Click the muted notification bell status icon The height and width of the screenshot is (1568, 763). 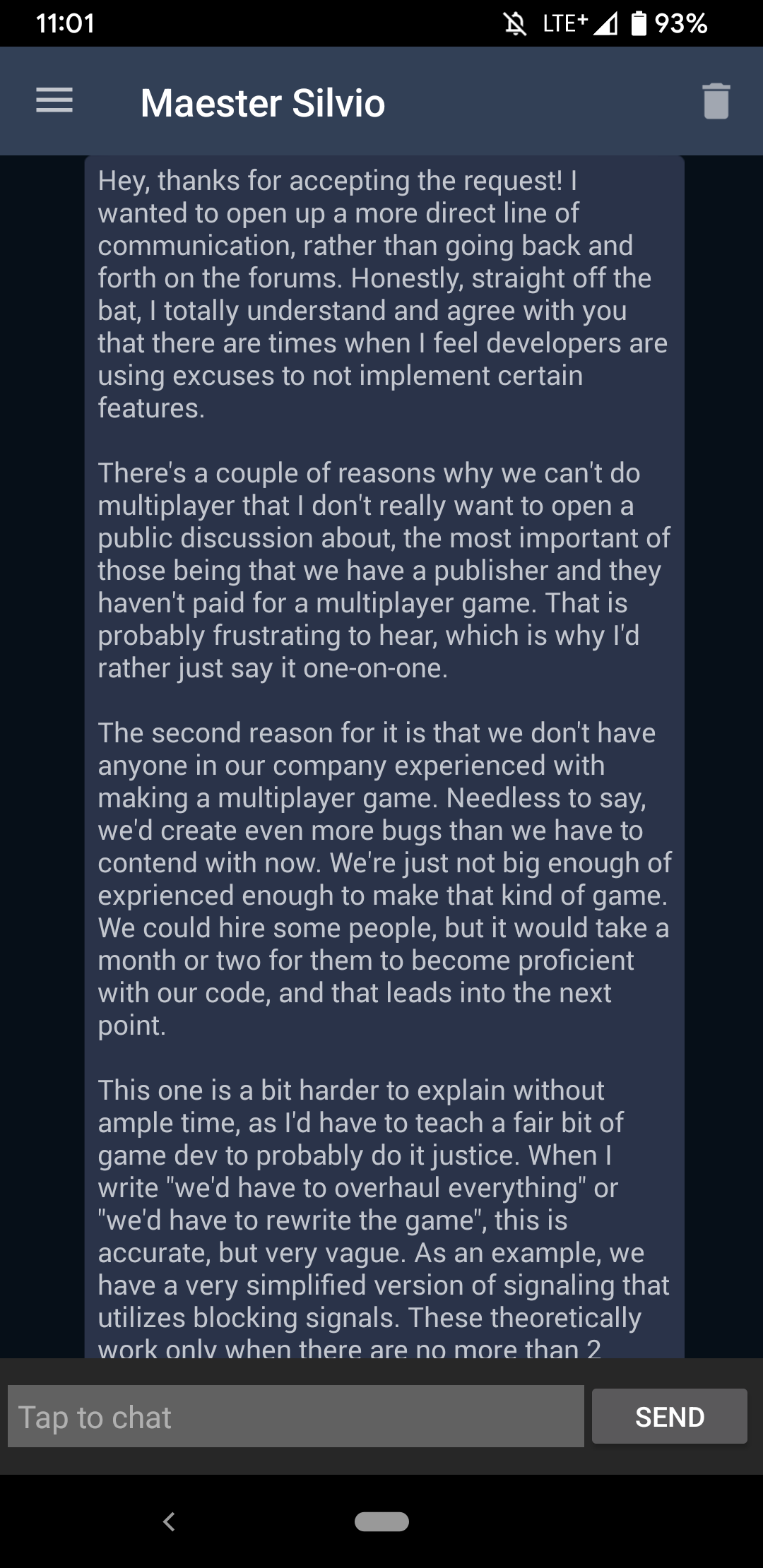[x=515, y=24]
